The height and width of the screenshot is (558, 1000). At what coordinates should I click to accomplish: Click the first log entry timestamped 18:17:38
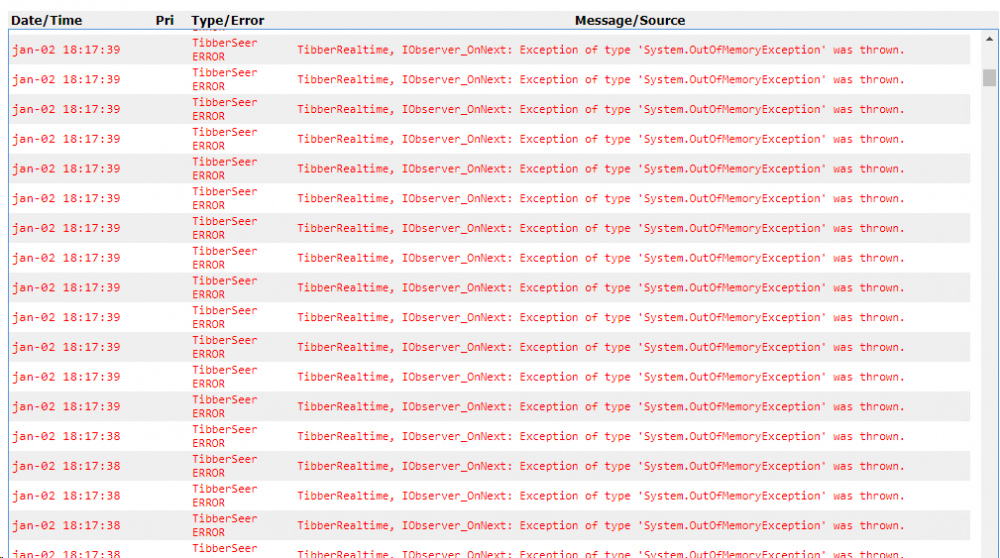pos(66,436)
